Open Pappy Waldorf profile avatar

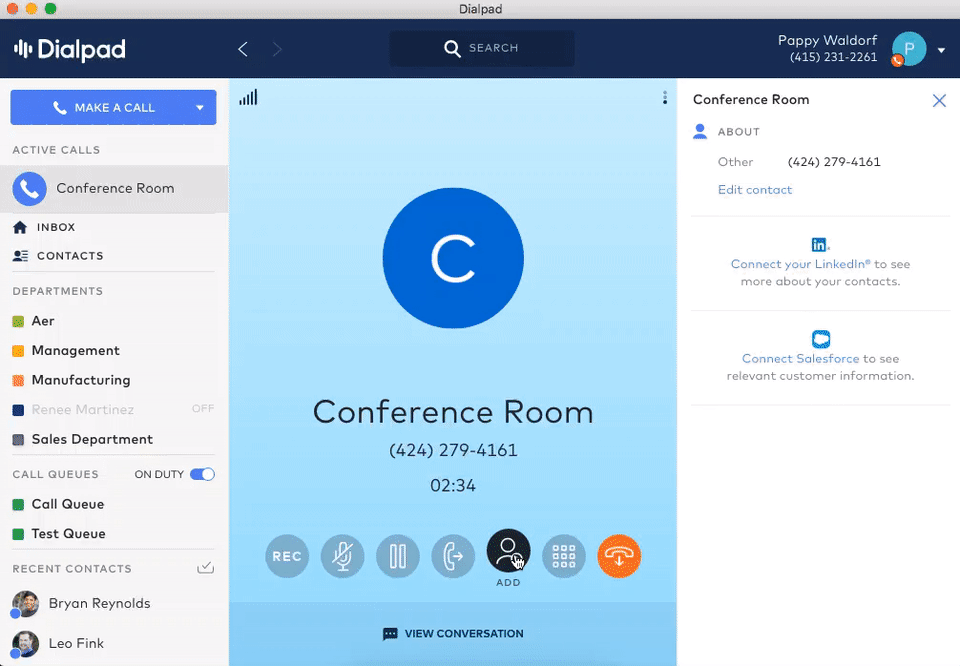tap(909, 49)
